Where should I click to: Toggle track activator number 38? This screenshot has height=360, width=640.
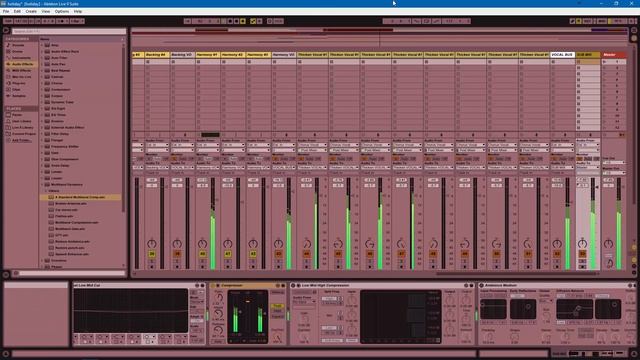click(152, 254)
